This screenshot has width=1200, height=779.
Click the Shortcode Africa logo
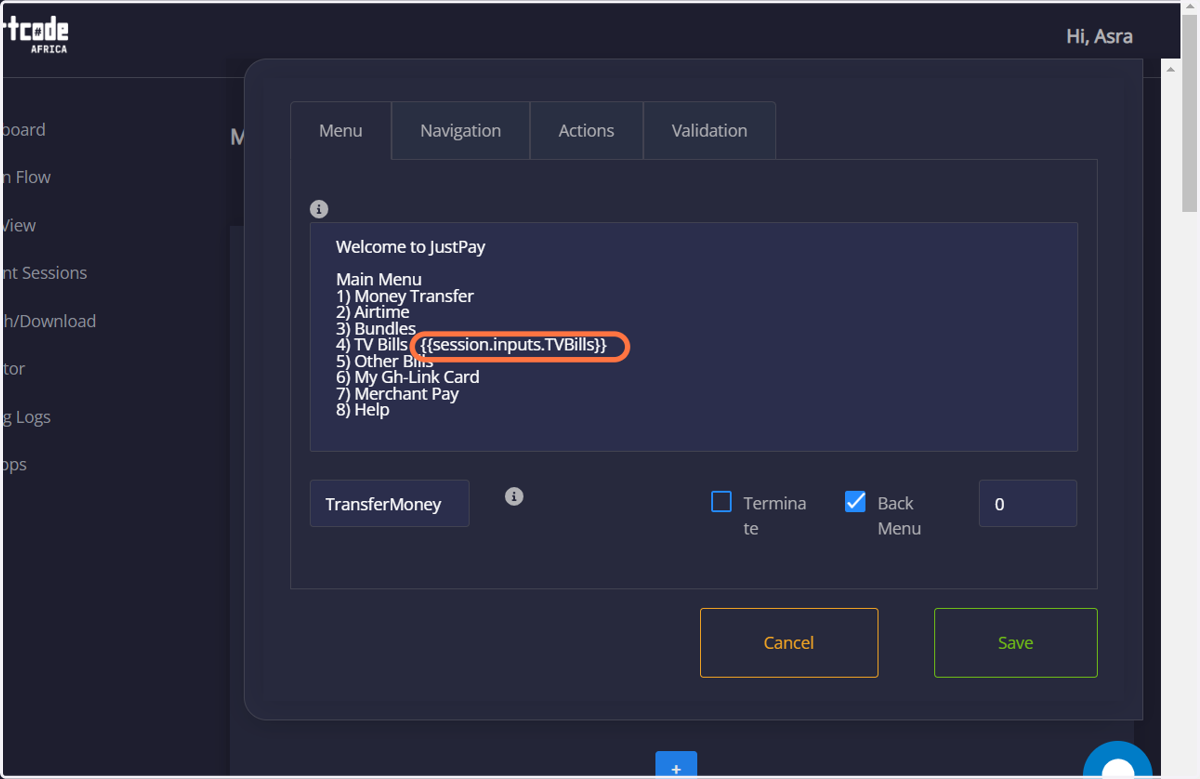35,36
